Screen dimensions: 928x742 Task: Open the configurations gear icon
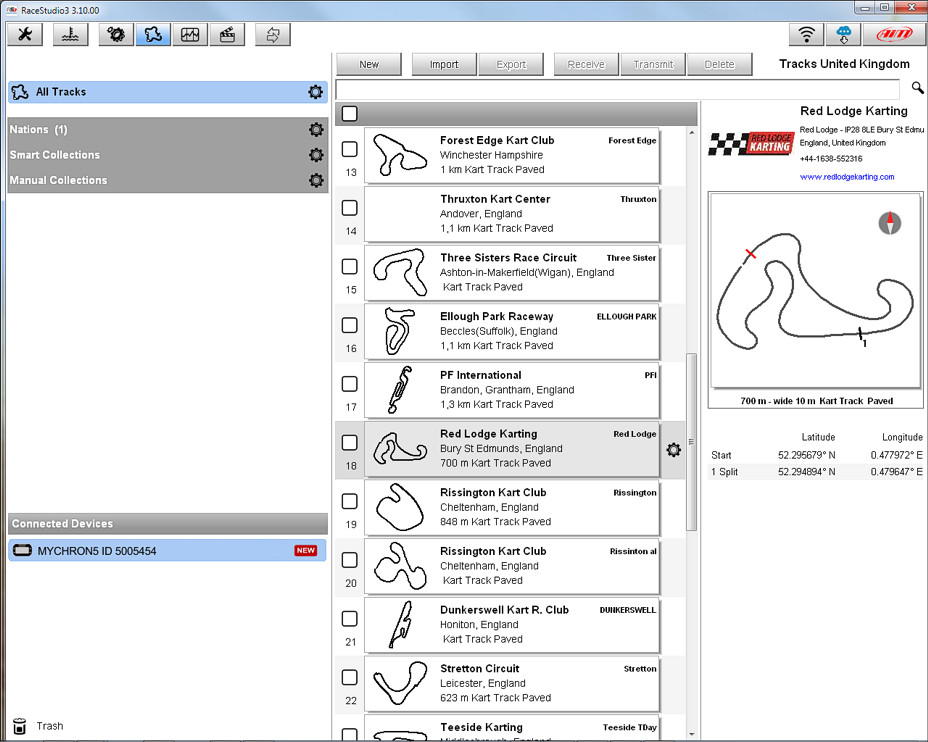click(116, 35)
